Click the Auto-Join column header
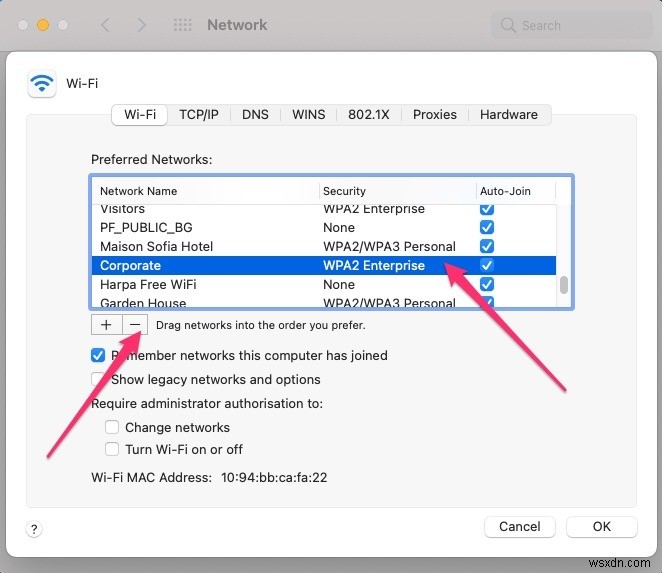Viewport: 662px width, 573px height. 516,191
